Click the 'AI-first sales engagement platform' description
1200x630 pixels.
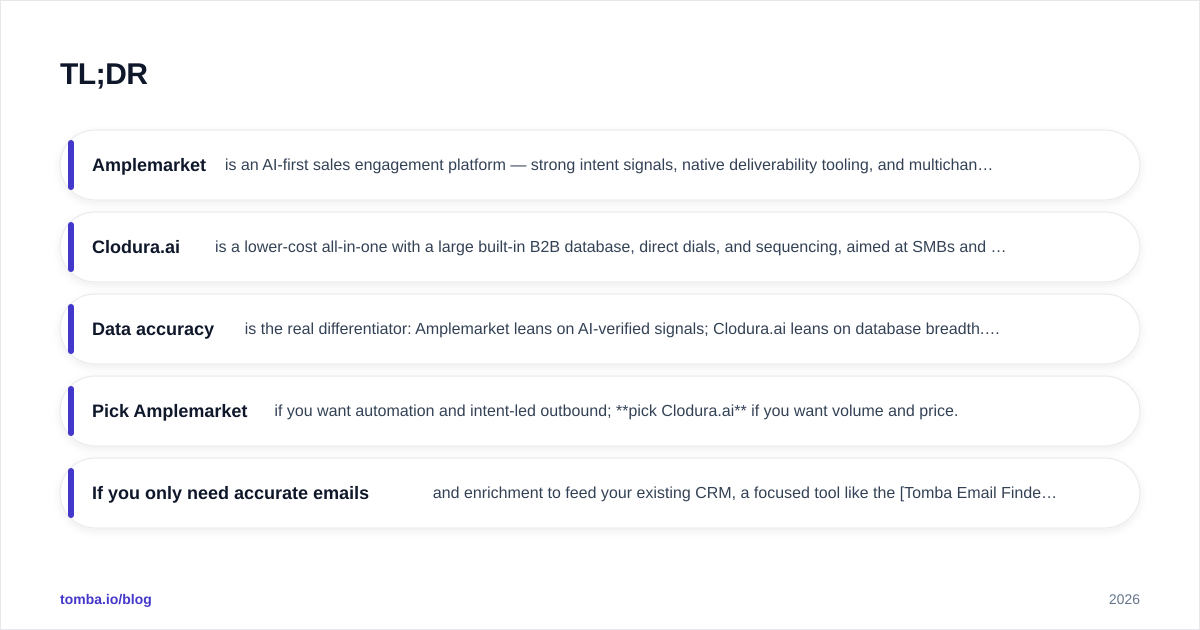pyautogui.click(x=384, y=165)
